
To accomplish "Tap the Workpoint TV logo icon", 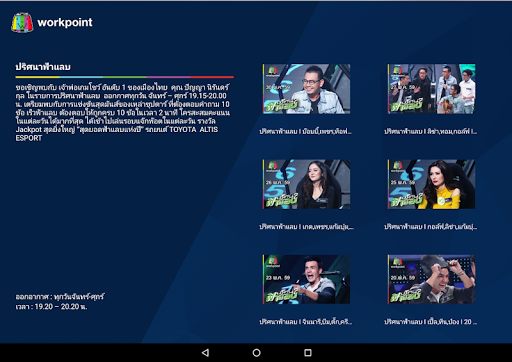I will point(22,23).
